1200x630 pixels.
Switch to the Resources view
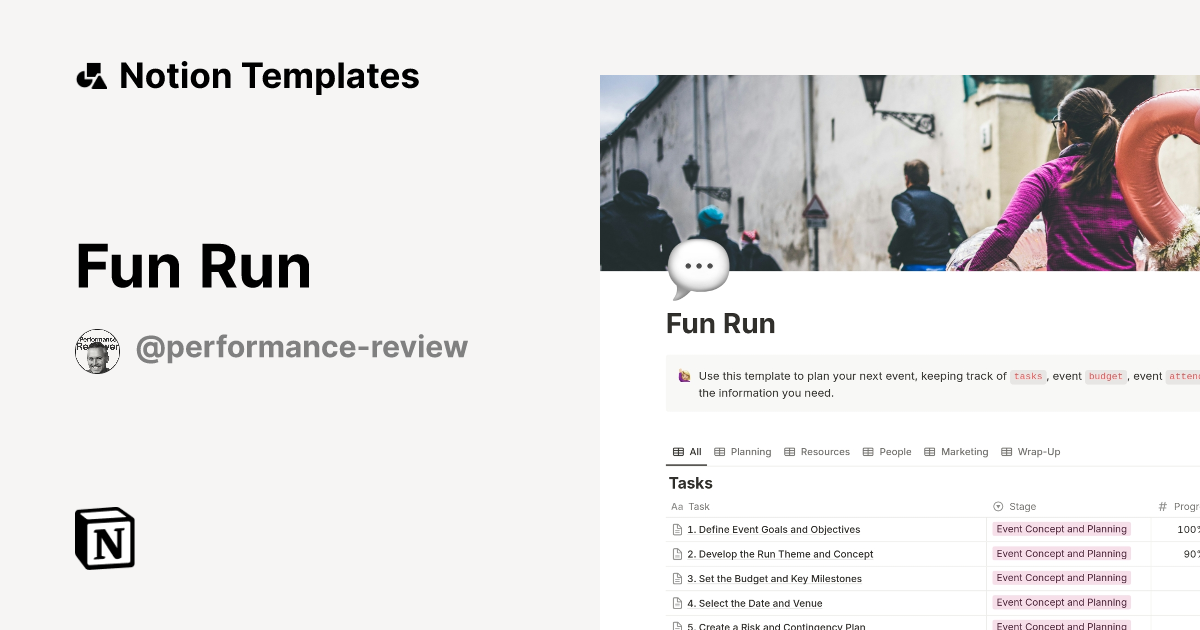click(817, 451)
